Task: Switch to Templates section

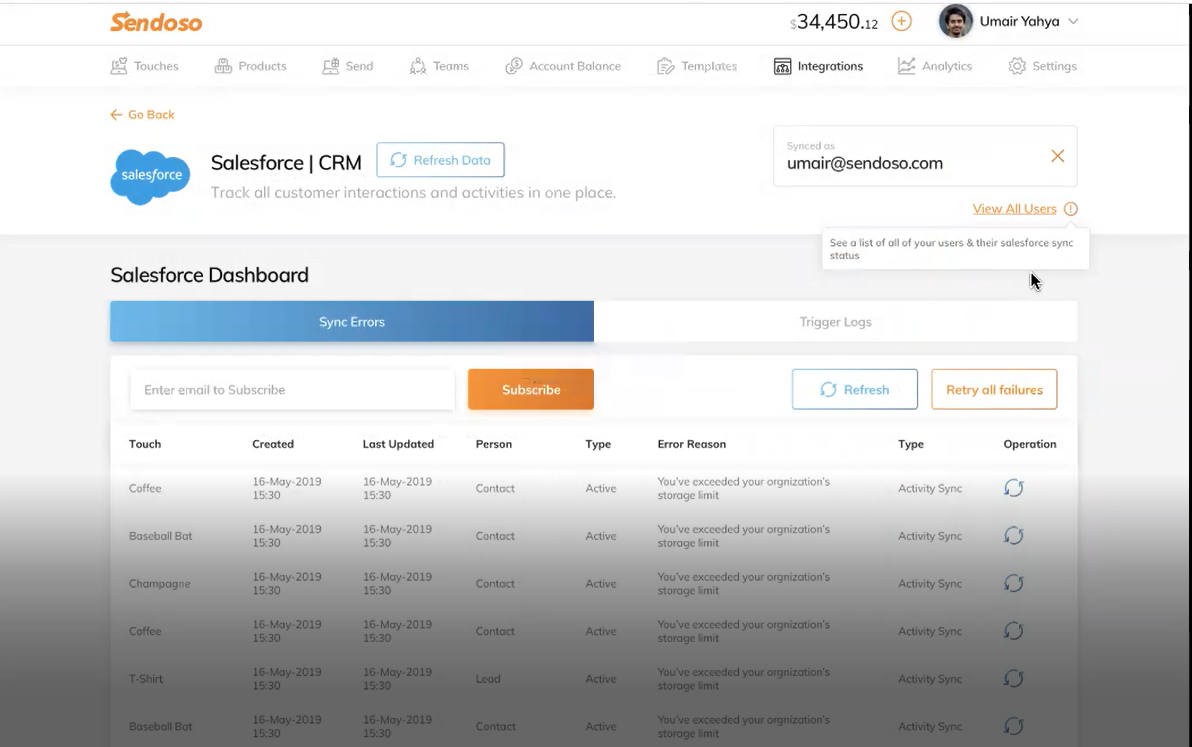Action: pyautogui.click(x=697, y=66)
